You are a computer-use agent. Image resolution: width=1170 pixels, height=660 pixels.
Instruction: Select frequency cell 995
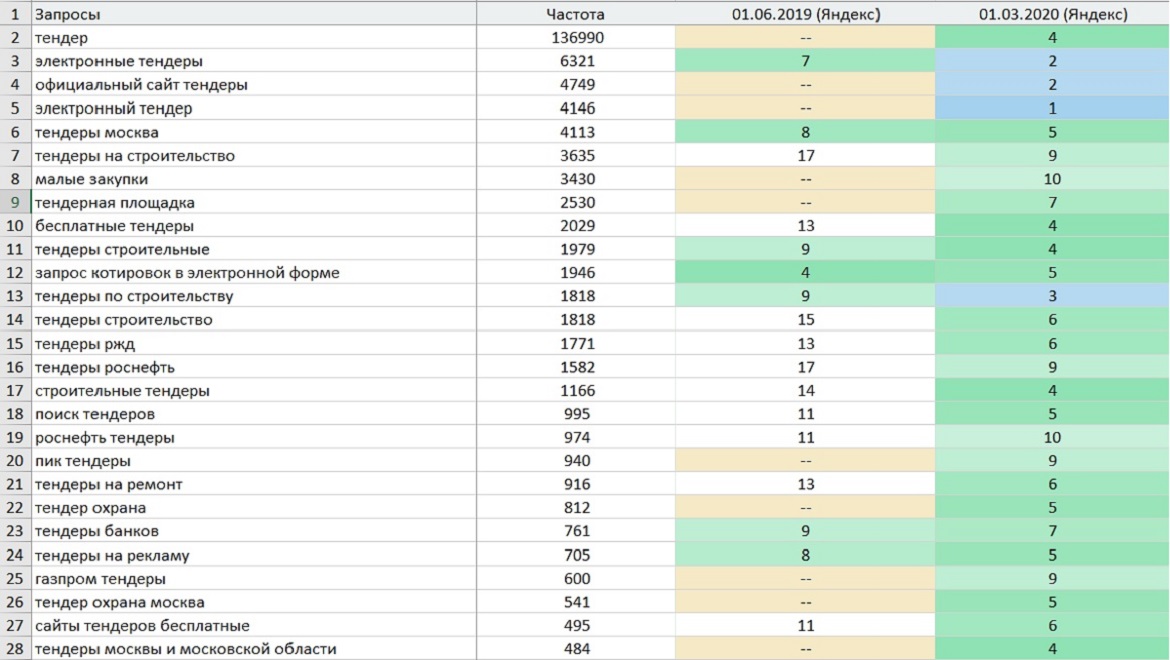(575, 413)
